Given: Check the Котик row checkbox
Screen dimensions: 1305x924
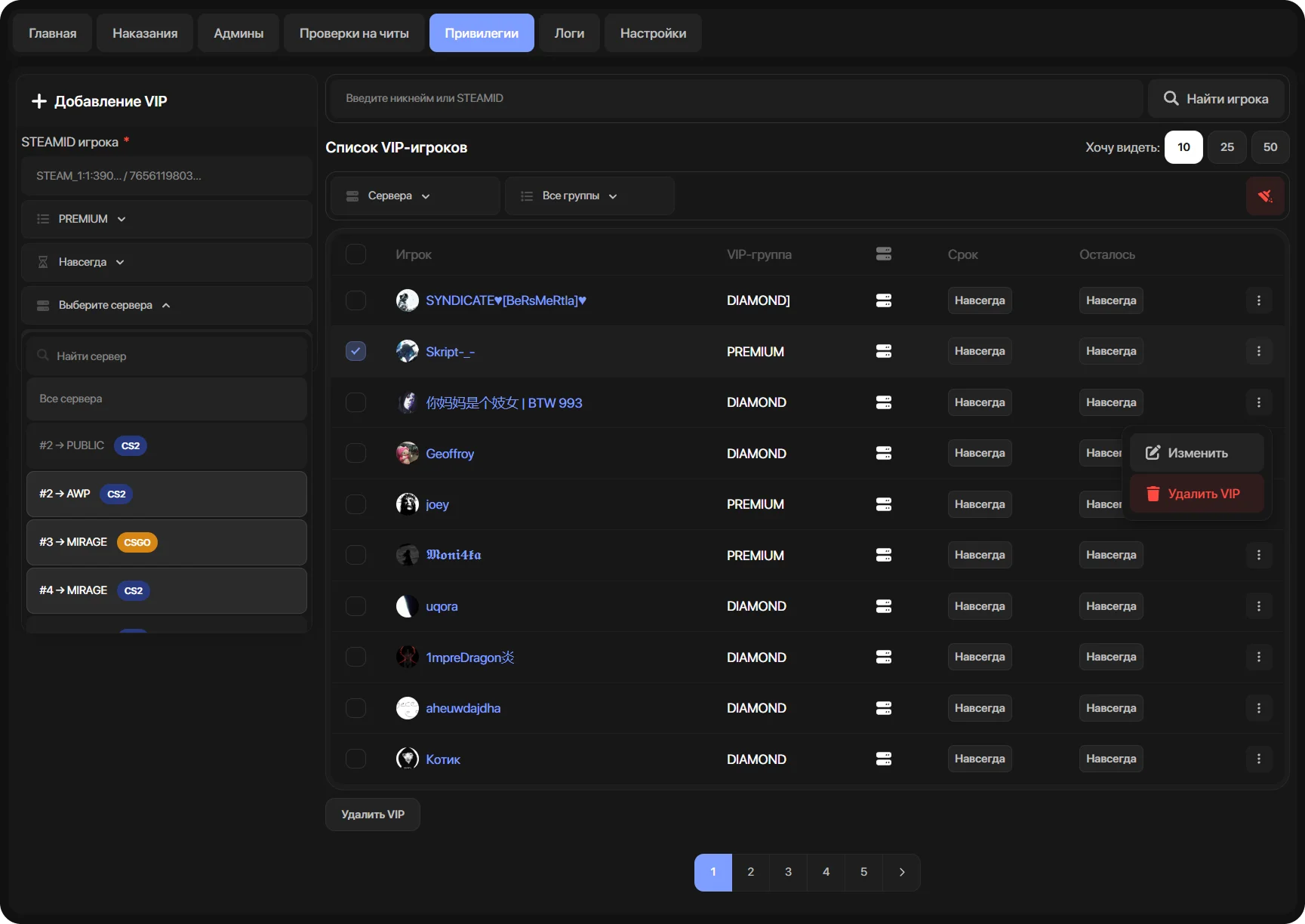Looking at the screenshot, I should pyautogui.click(x=355, y=759).
